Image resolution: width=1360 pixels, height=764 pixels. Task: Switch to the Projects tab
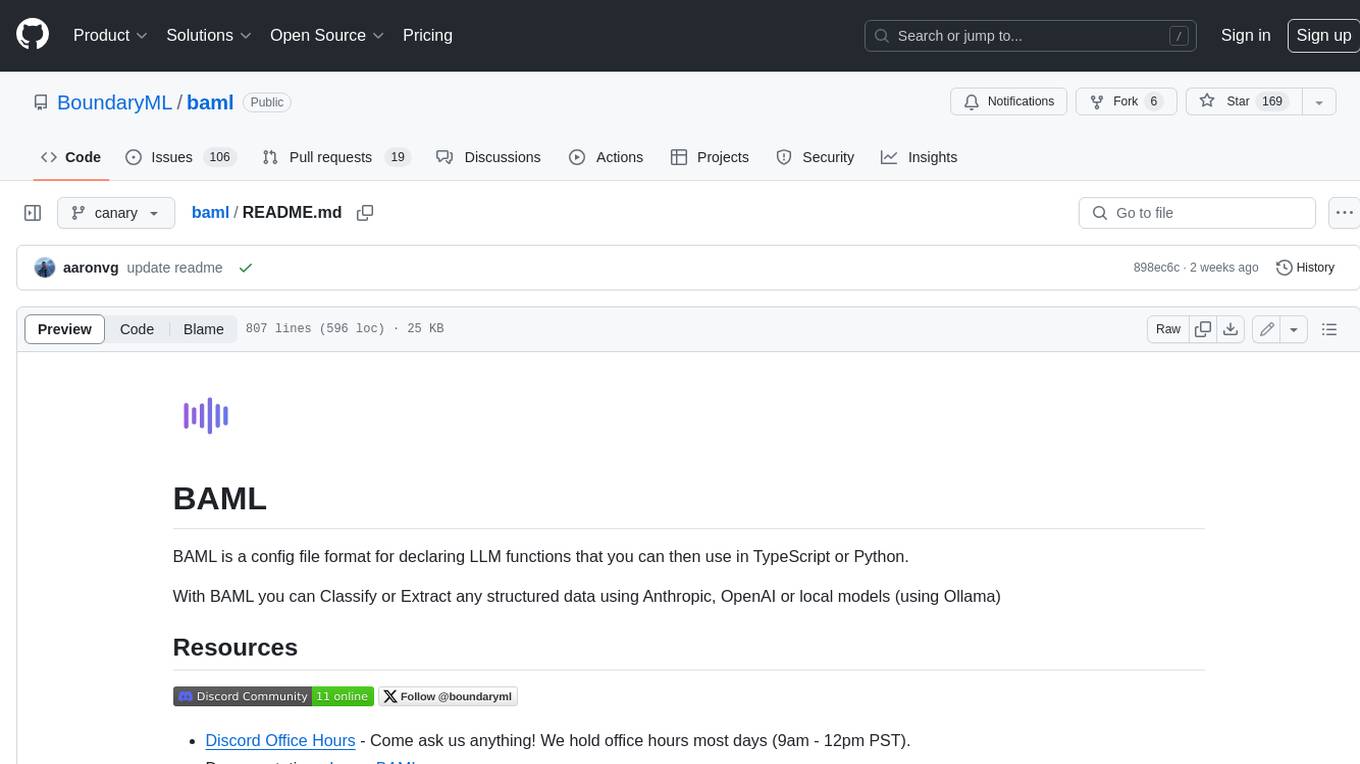tap(710, 157)
